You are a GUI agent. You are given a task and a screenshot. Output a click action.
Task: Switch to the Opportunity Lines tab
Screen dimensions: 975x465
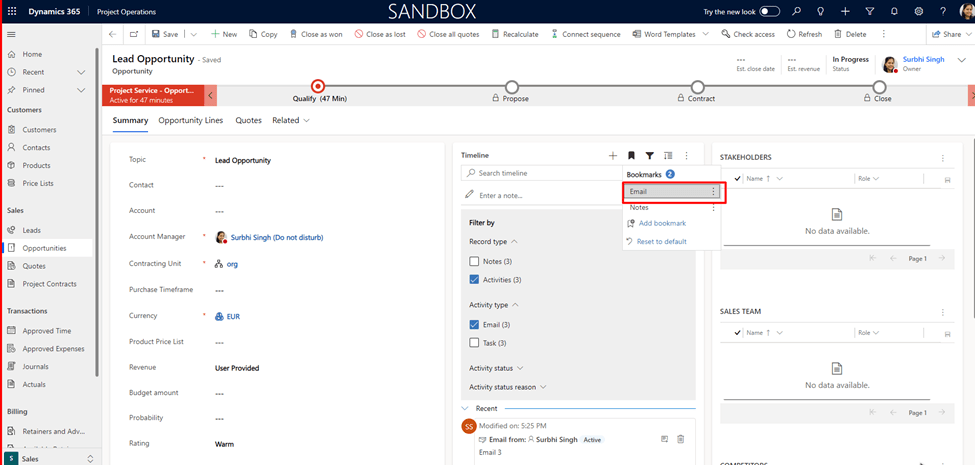pos(191,120)
